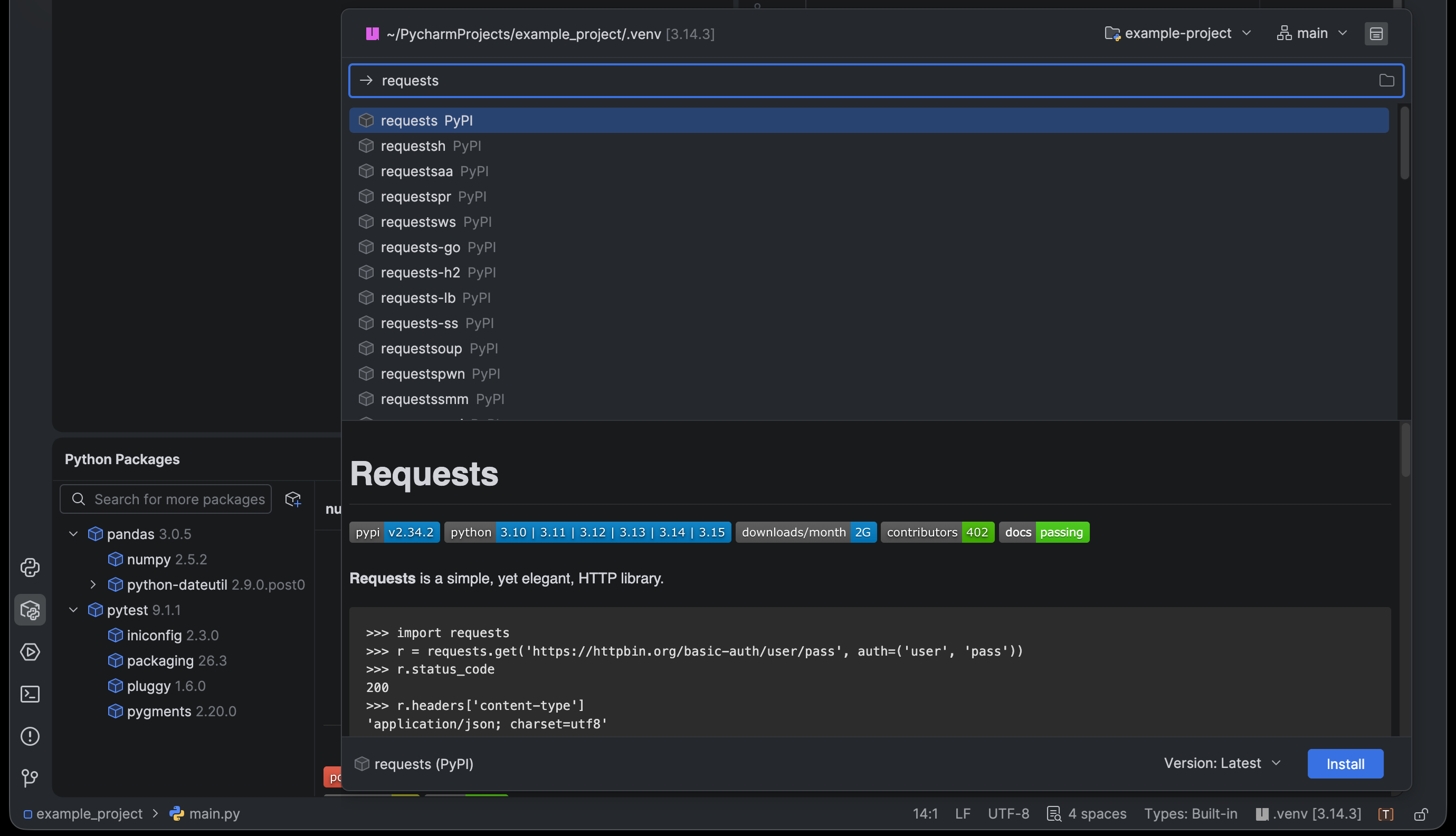The image size is (1456, 836).
Task: Open Python Console from the left sidebar
Action: [30, 568]
